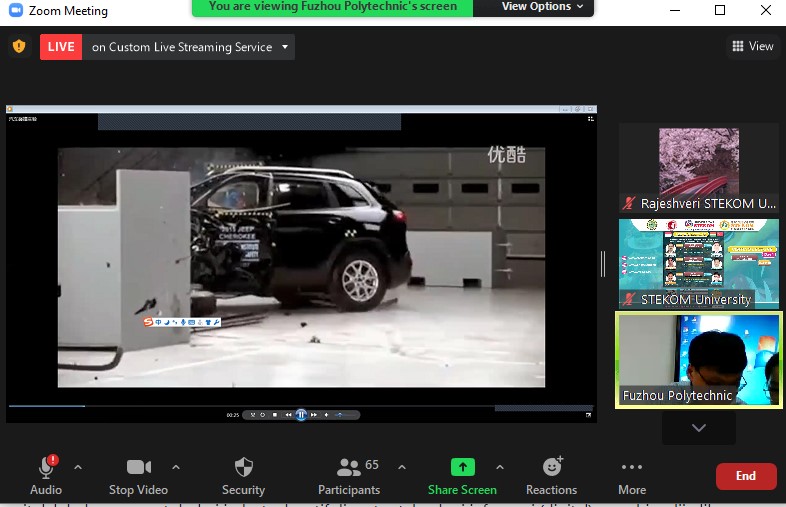Click the Participants label text
The image size is (786, 507).
(x=349, y=490)
